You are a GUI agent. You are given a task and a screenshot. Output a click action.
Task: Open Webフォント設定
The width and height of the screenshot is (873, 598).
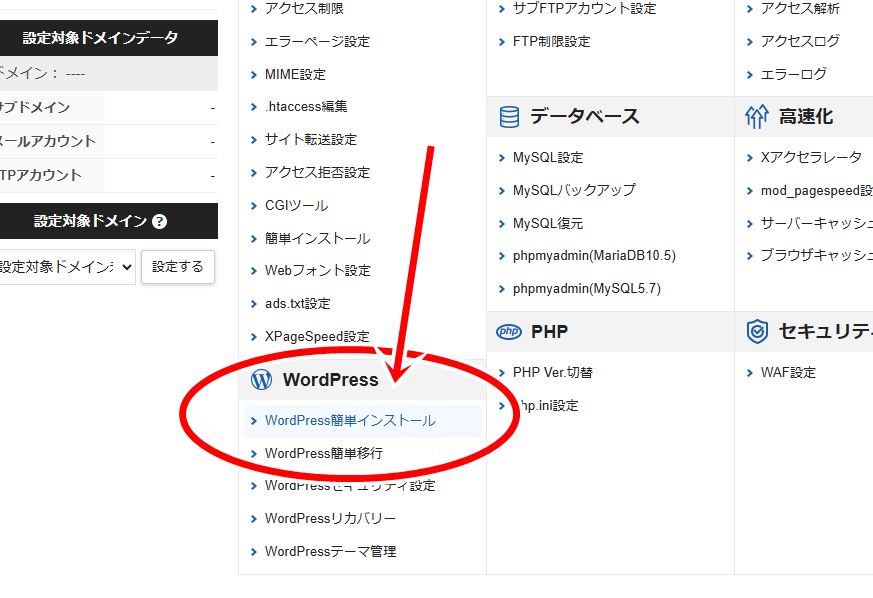click(318, 271)
